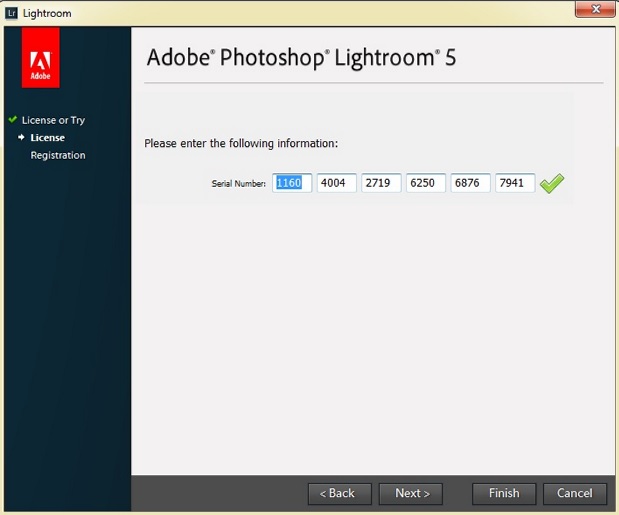Click the Finish button
The width and height of the screenshot is (619, 515).
pyautogui.click(x=504, y=494)
